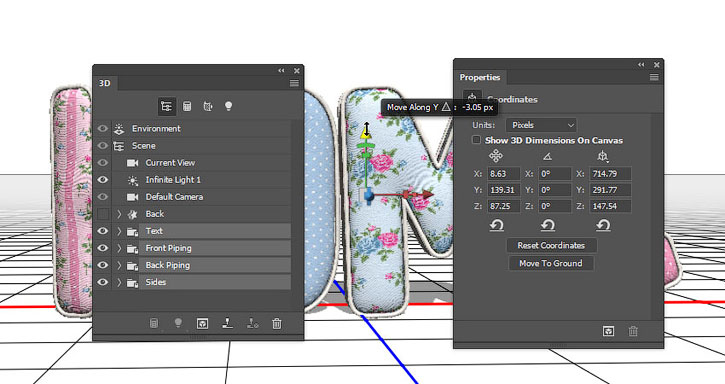725x384 pixels.
Task: Click the position Y field 139.31
Action: click(504, 190)
